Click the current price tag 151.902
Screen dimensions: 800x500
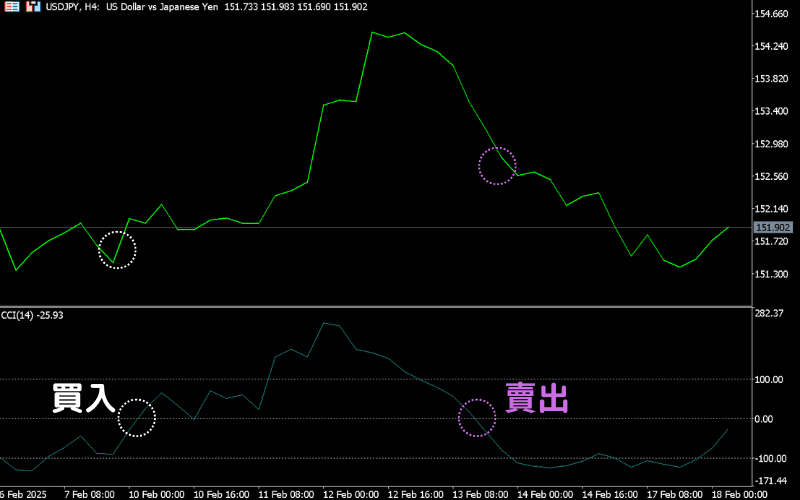click(x=775, y=228)
